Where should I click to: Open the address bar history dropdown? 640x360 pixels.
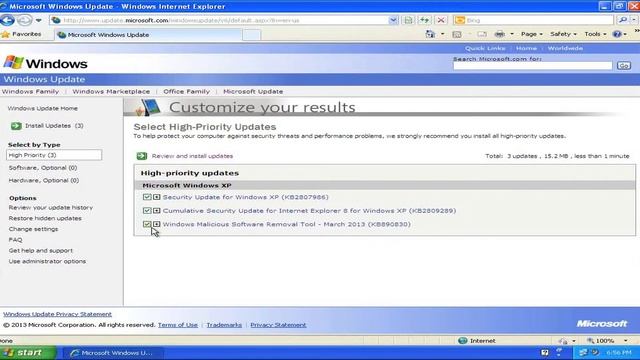393,20
